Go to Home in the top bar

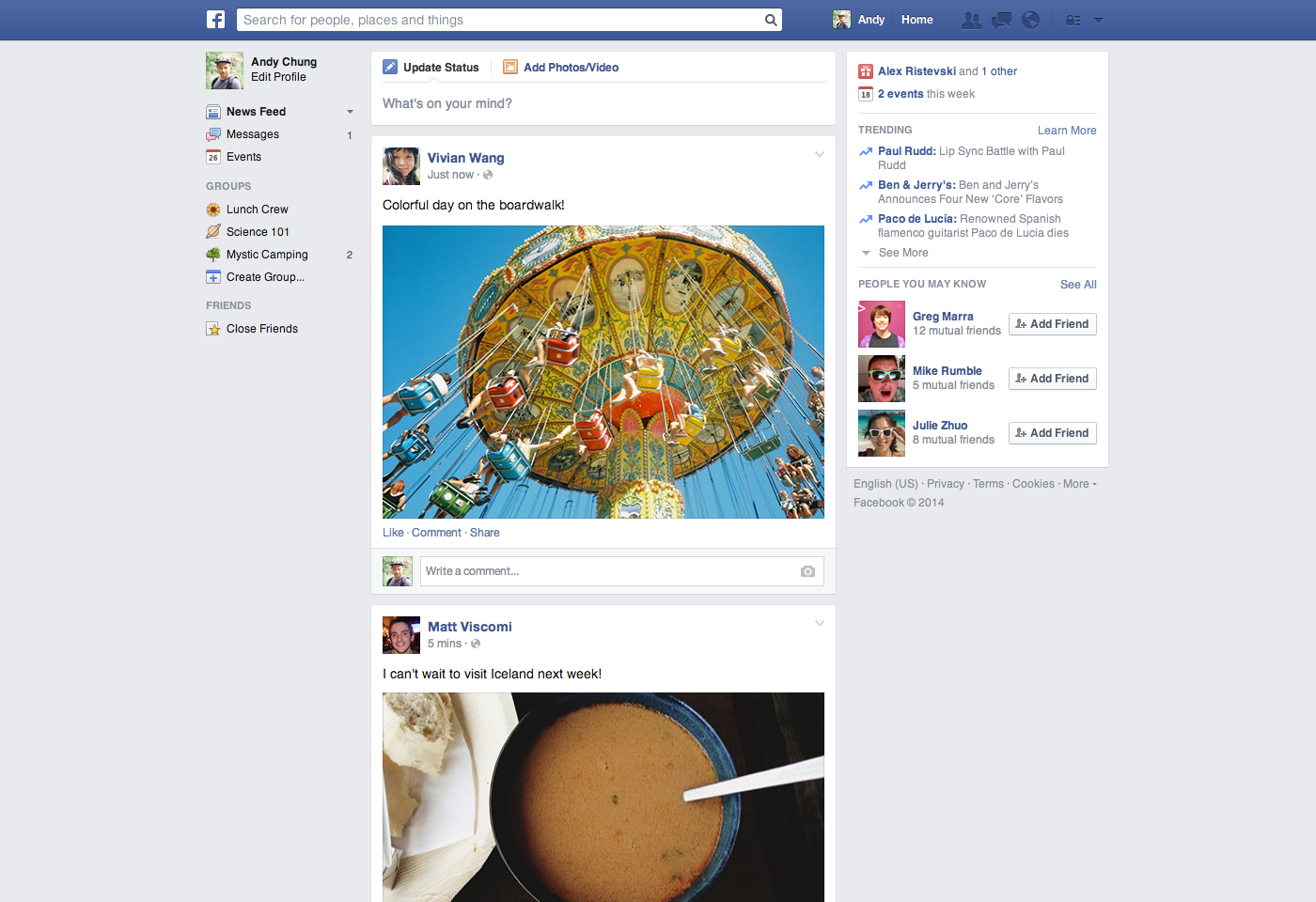pyautogui.click(x=917, y=20)
